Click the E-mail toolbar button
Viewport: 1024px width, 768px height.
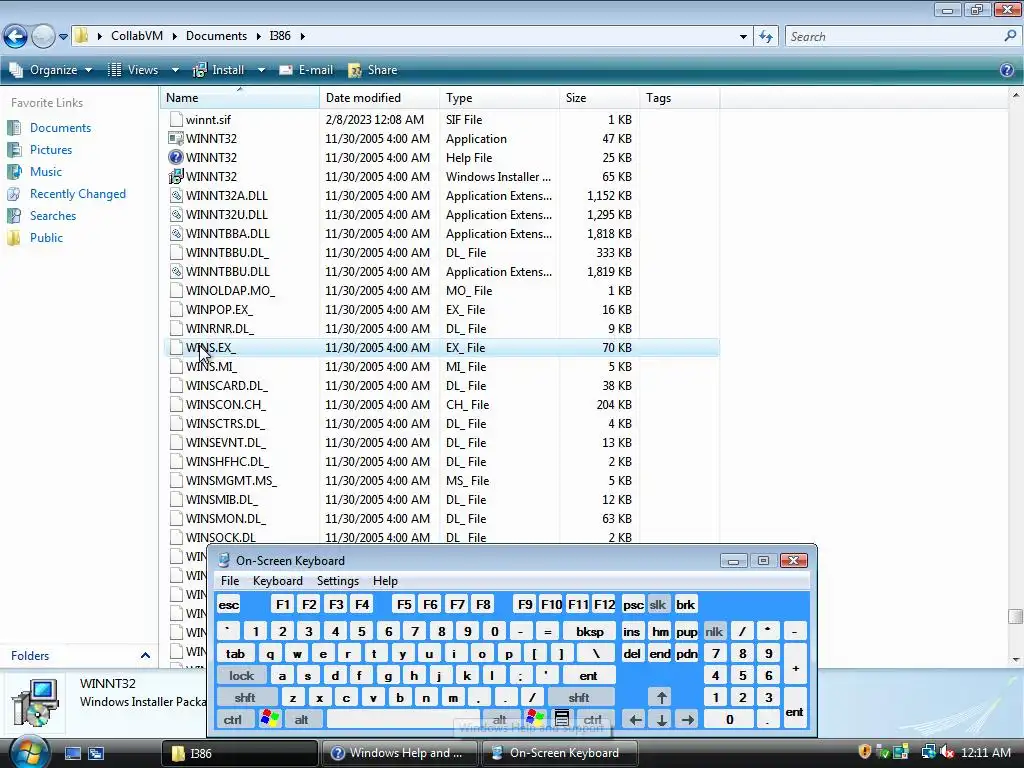coord(306,70)
